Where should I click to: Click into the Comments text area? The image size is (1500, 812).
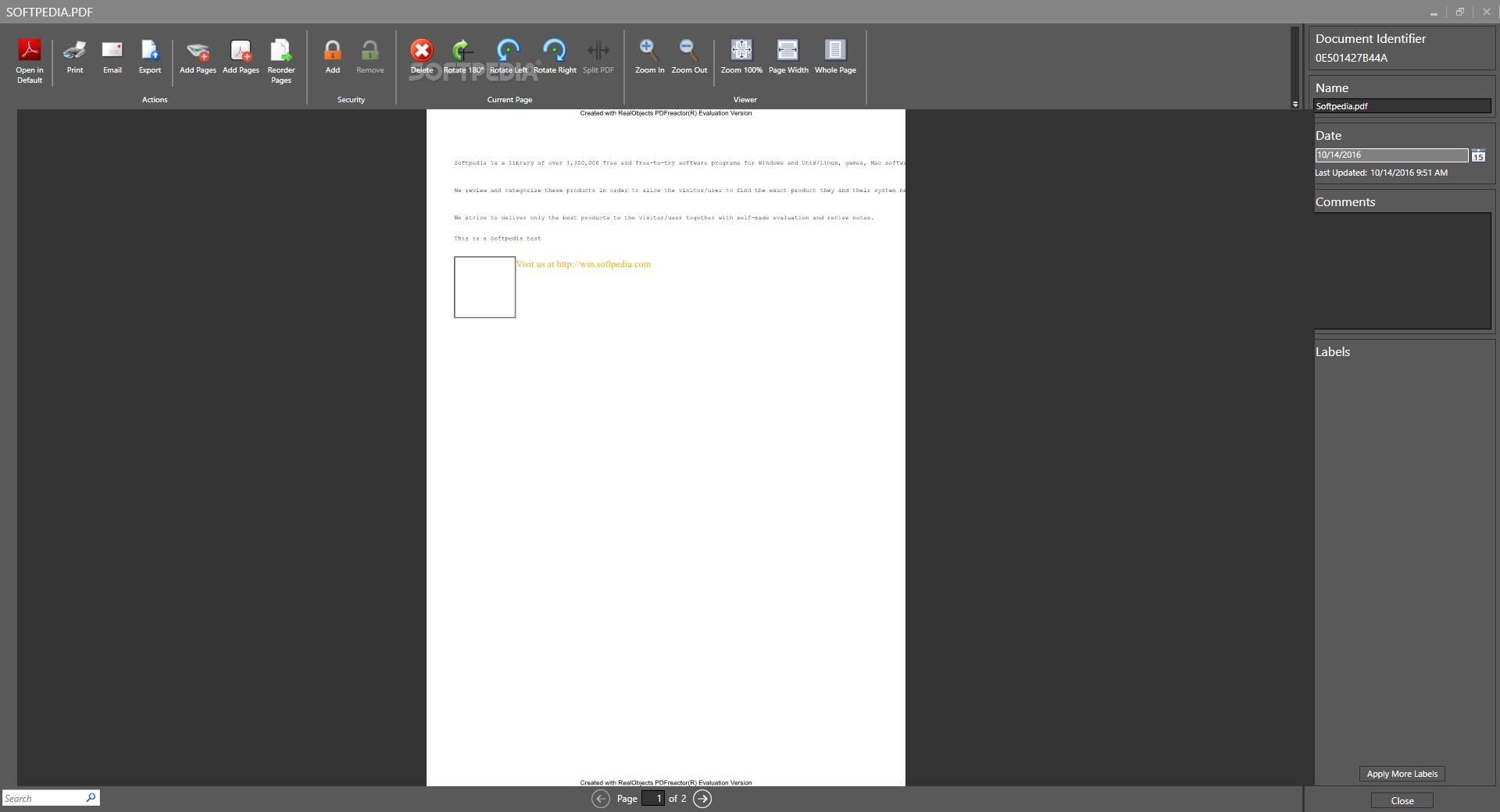click(x=1402, y=271)
